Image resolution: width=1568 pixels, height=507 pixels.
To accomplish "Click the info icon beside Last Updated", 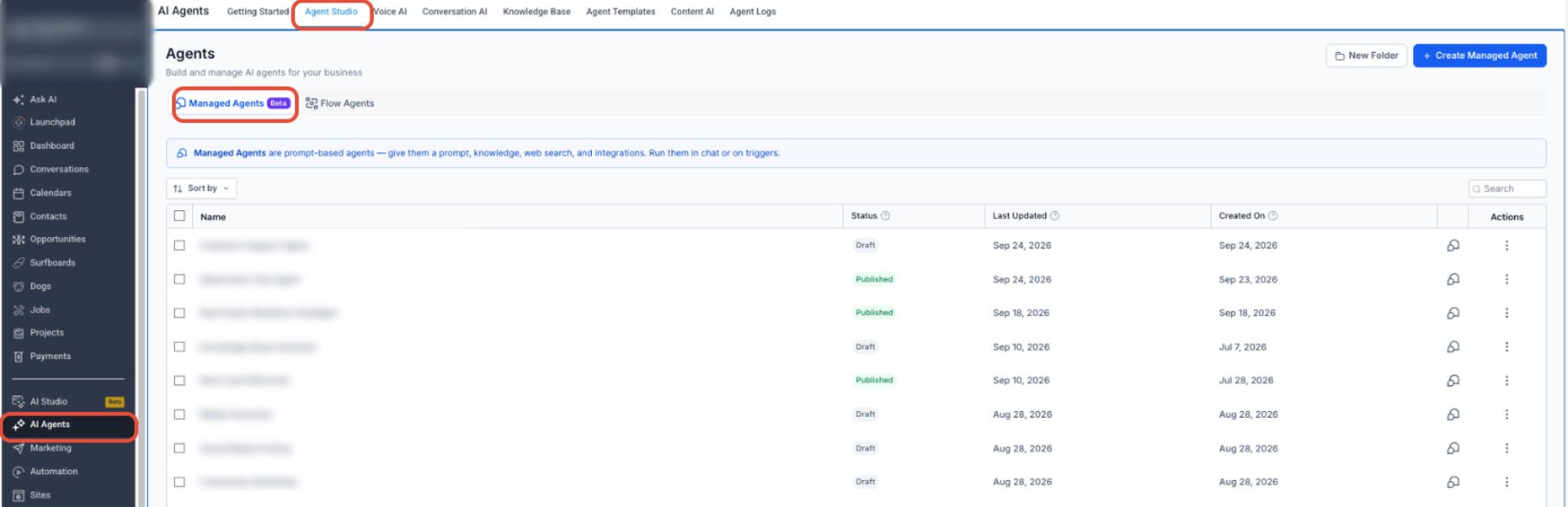I will point(1055,216).
